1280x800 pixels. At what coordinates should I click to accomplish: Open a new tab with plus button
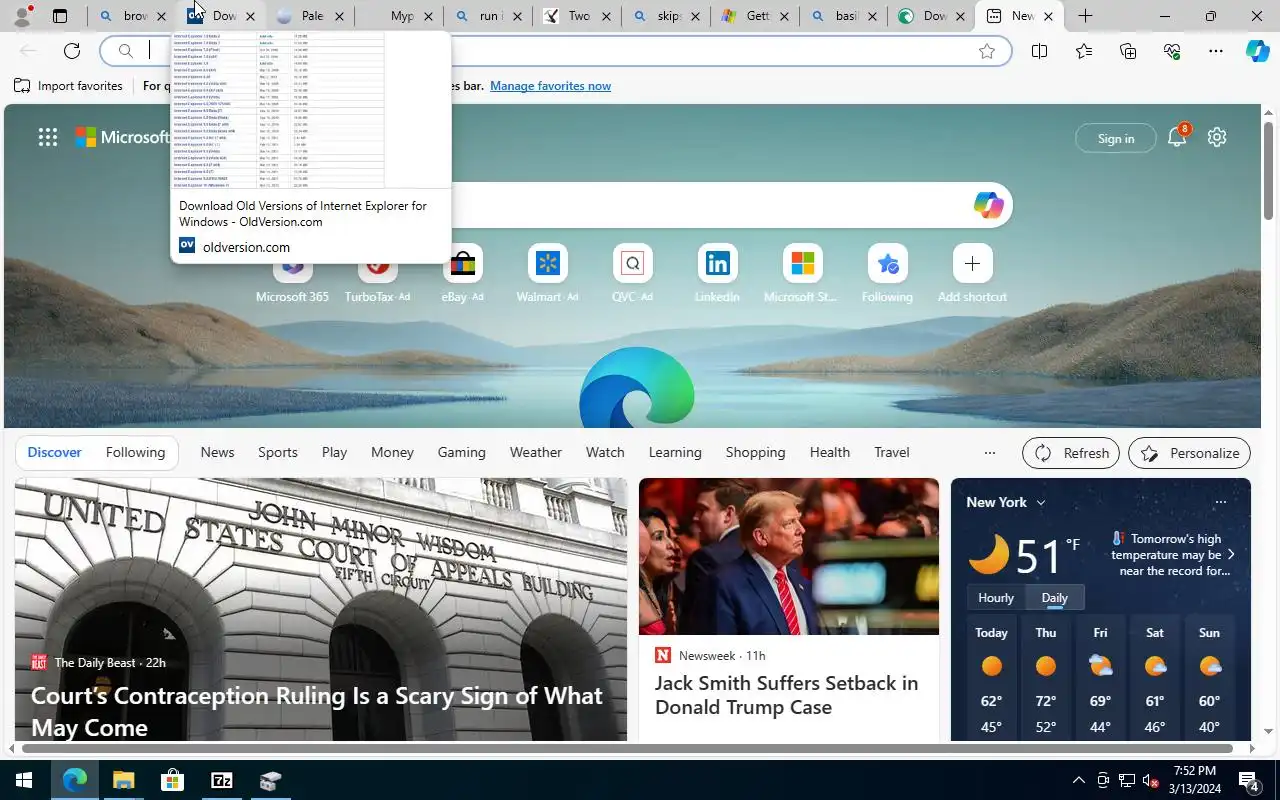pyautogui.click(x=1085, y=16)
